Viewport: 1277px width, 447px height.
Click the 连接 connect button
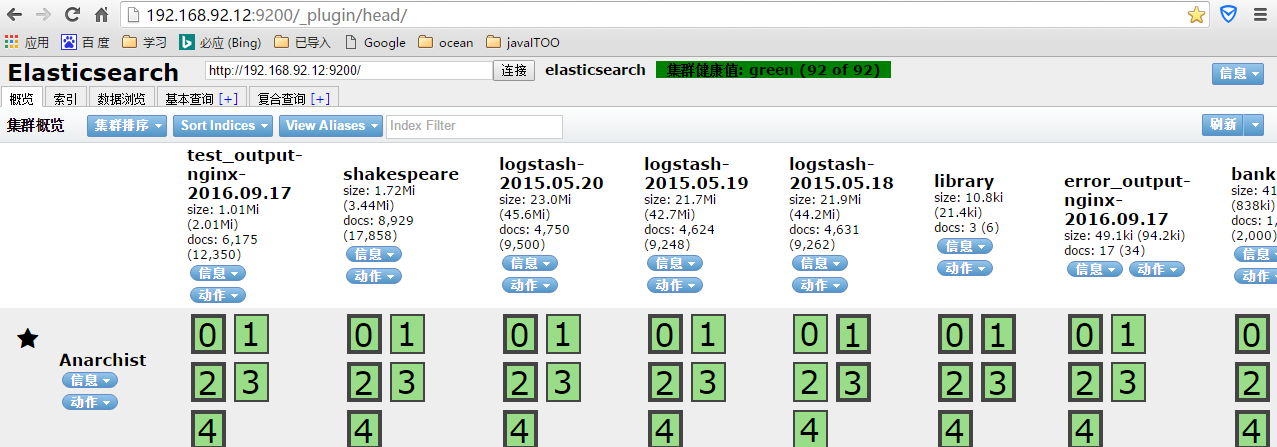click(x=515, y=71)
